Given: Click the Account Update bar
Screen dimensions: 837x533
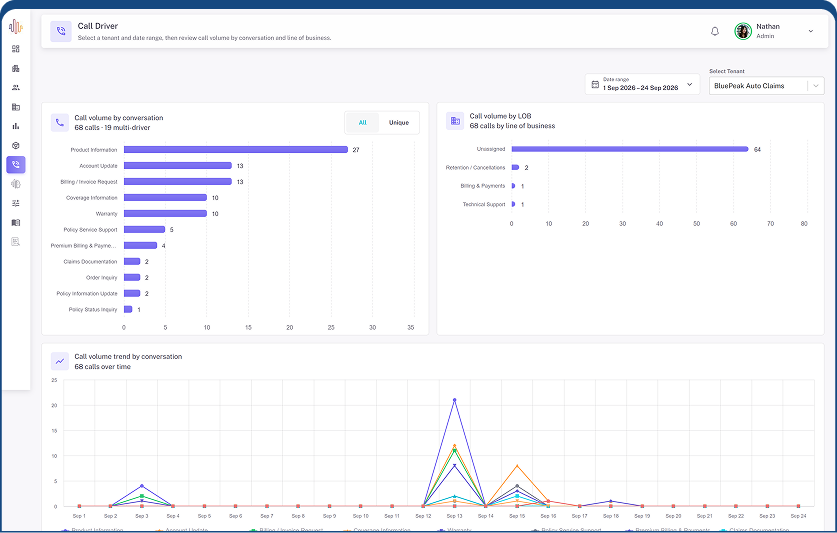Looking at the screenshot, I should 178,166.
